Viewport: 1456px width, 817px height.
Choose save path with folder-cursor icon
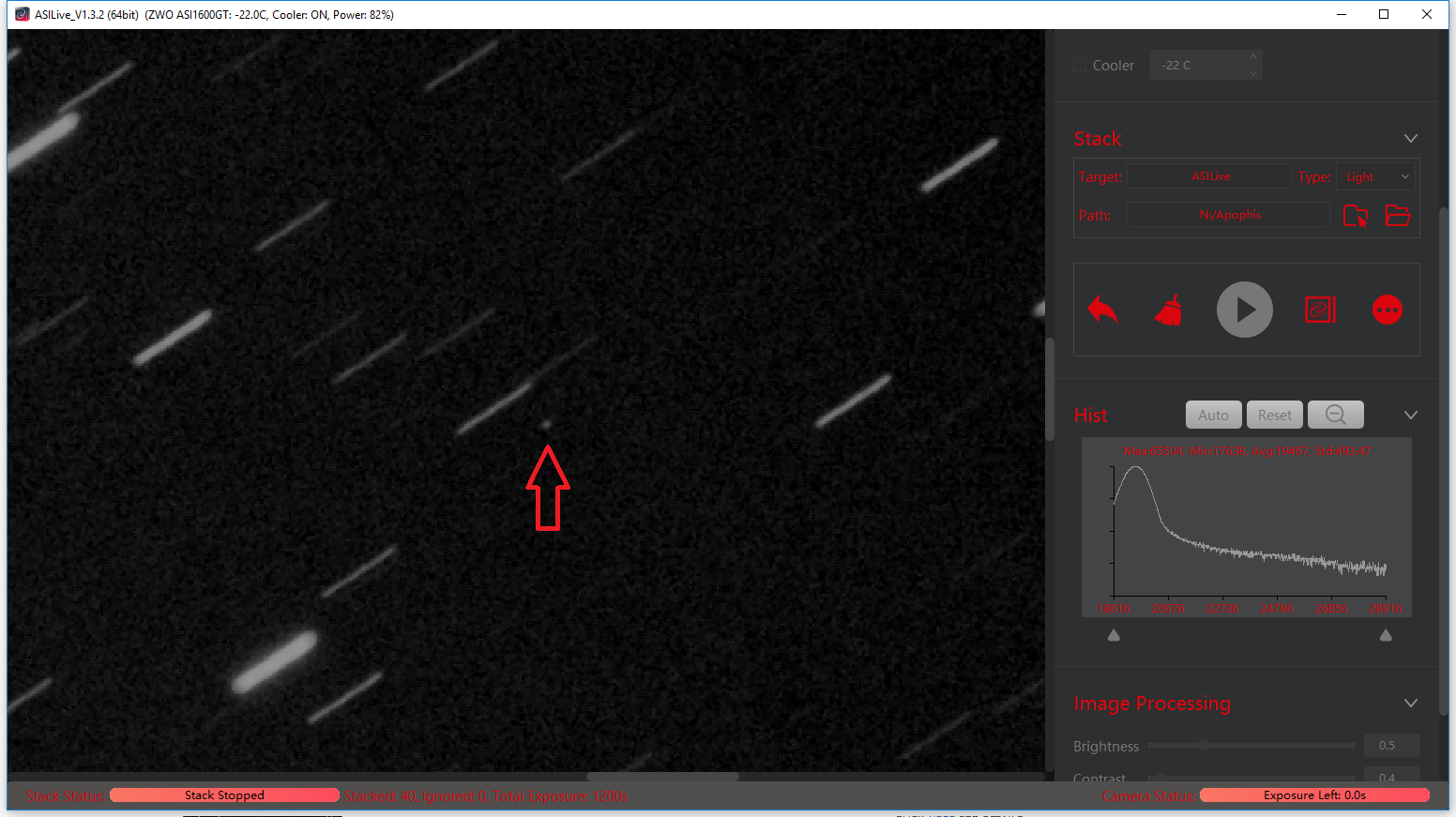[x=1355, y=216]
